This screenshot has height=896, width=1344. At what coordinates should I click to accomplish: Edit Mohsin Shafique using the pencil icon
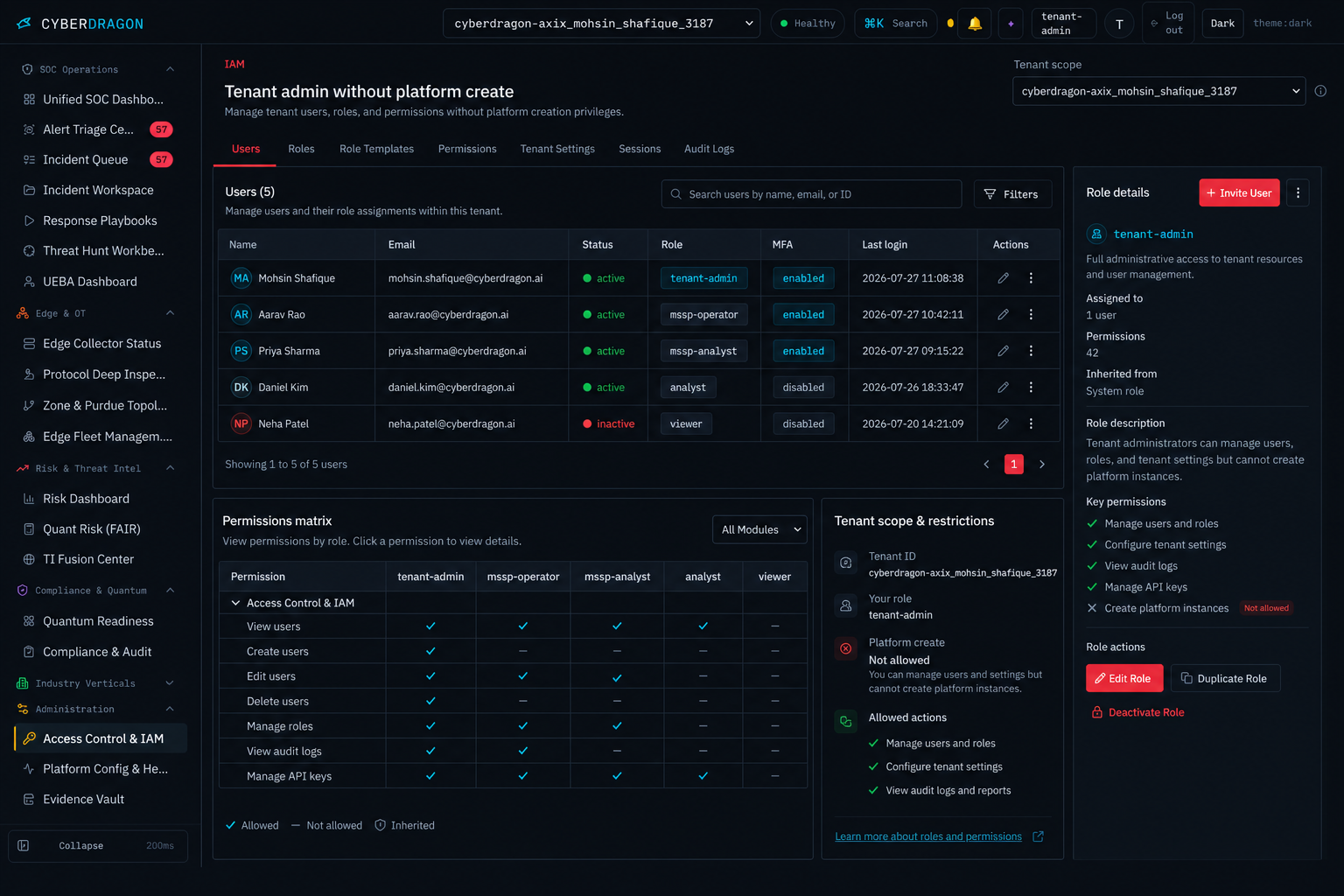point(1004,278)
